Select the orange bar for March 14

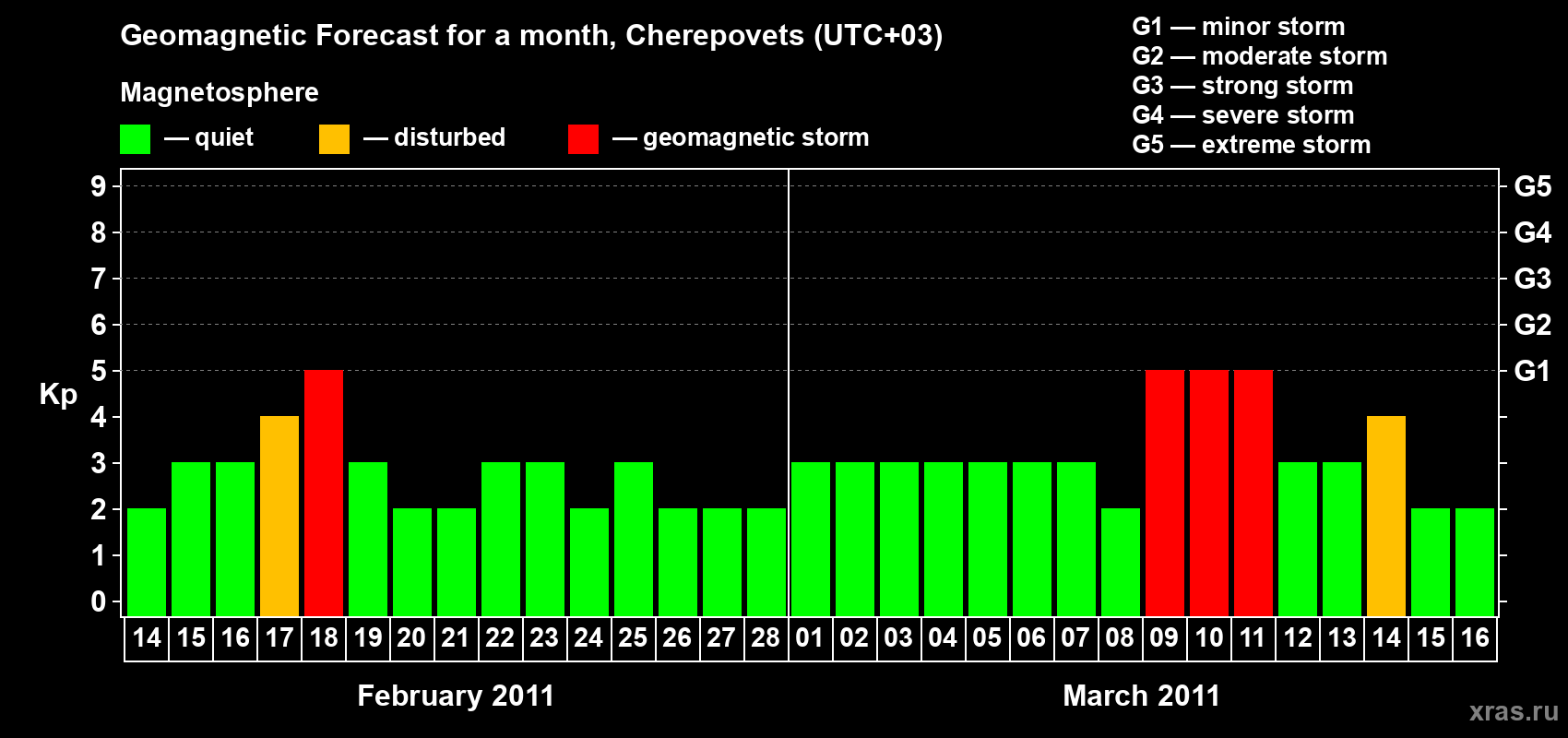coord(1386,517)
